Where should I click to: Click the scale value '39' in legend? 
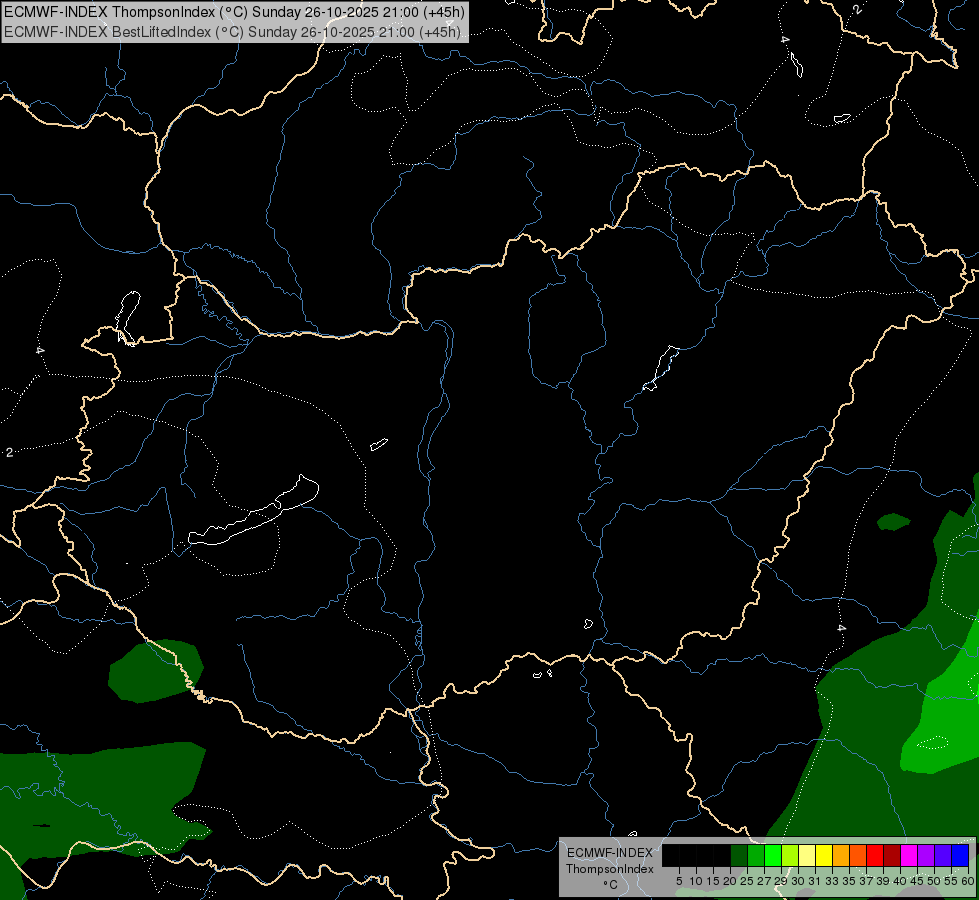883,881
